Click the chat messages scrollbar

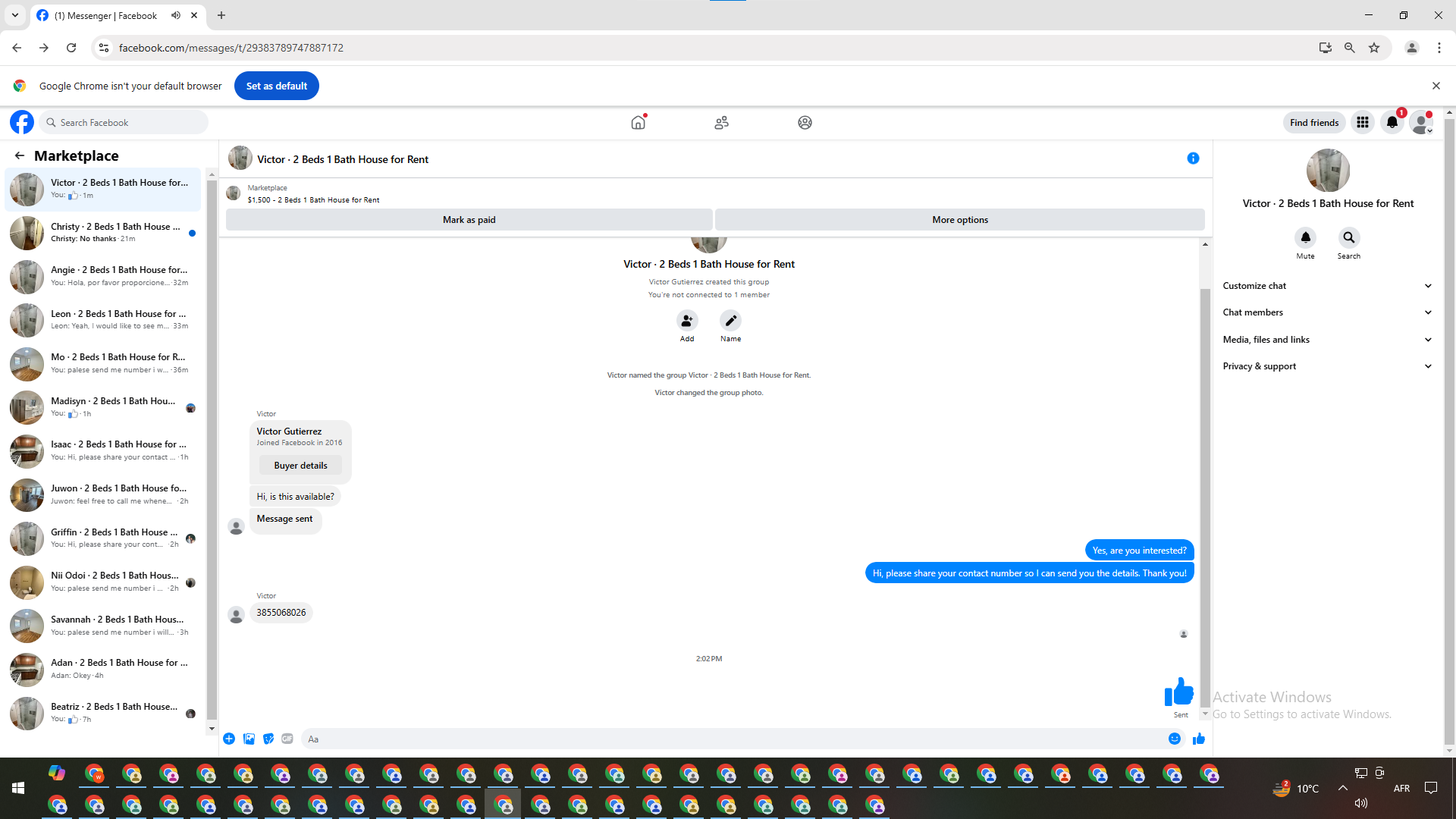1205,497
